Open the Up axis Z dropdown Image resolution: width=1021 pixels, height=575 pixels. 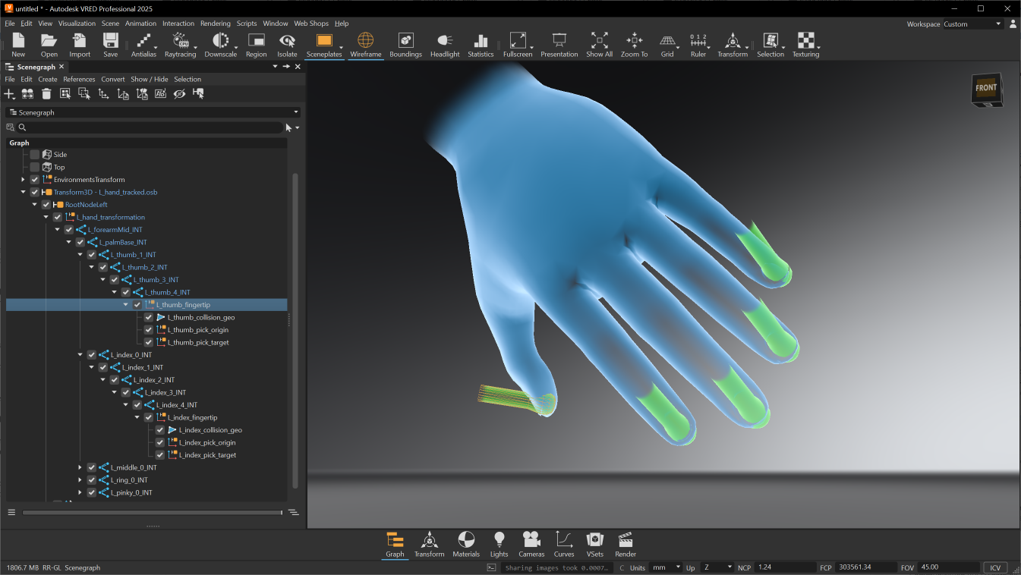[716, 568]
